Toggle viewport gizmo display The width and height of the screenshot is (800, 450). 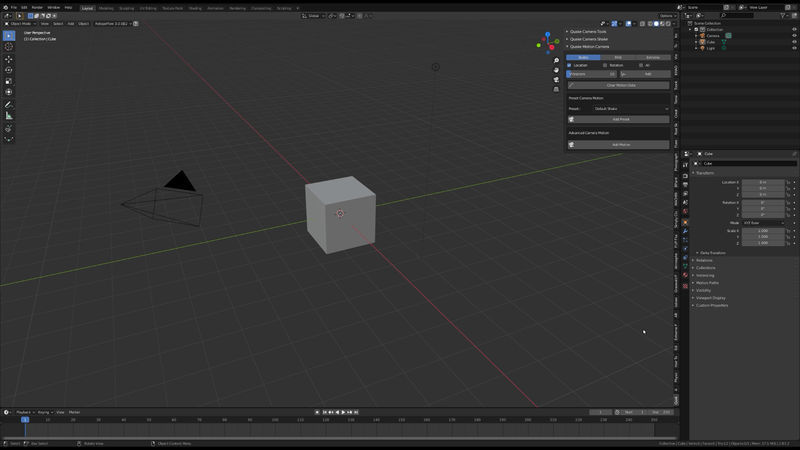point(614,23)
